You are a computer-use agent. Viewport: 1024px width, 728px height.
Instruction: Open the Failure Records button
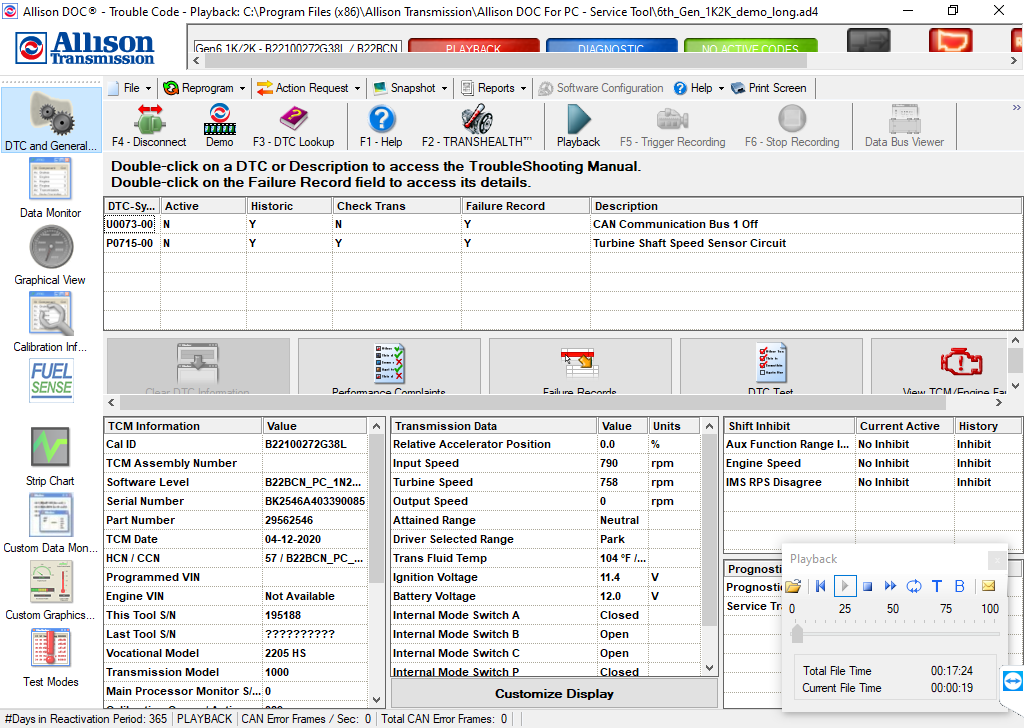(x=580, y=365)
